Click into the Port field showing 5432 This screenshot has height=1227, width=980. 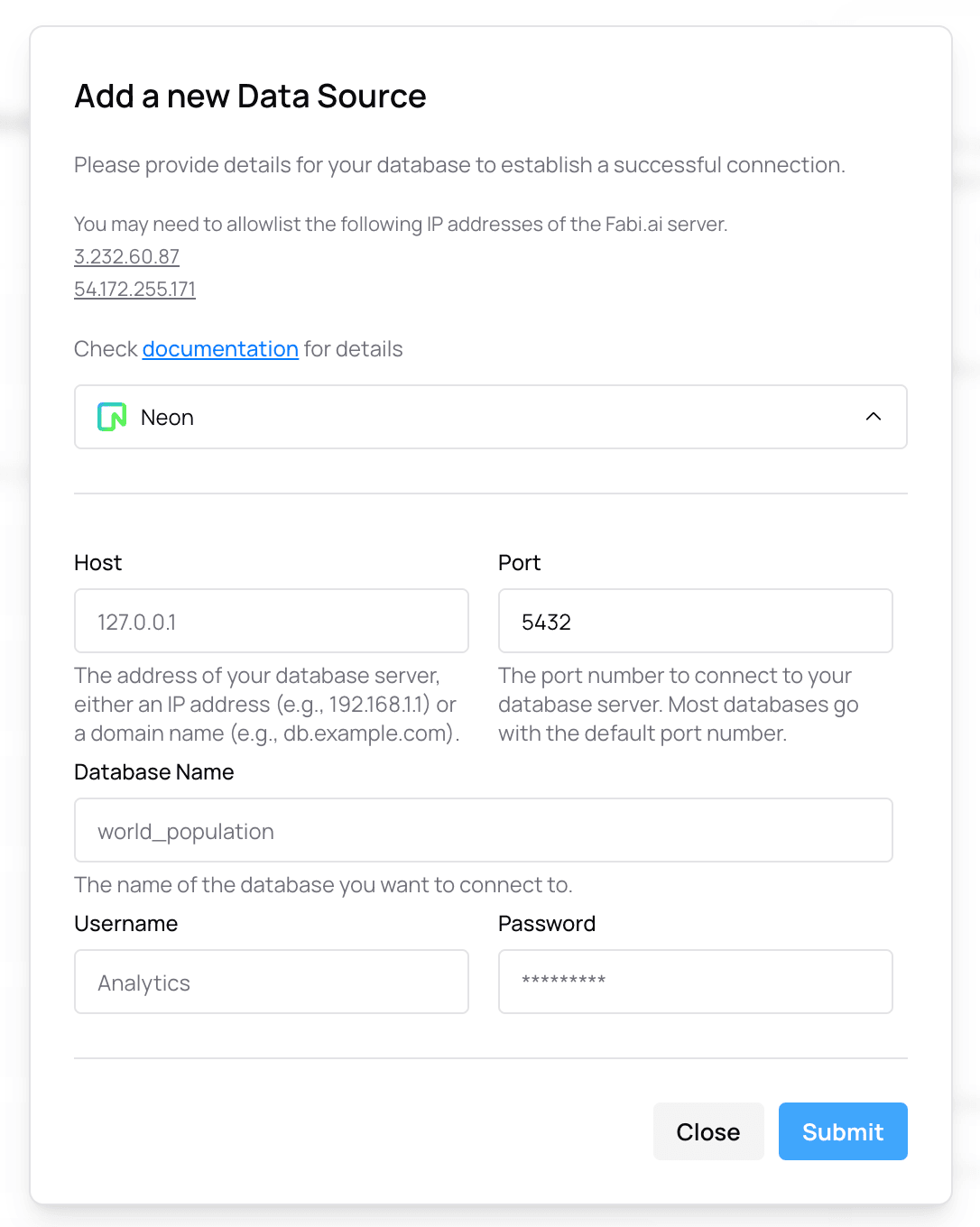coord(695,622)
